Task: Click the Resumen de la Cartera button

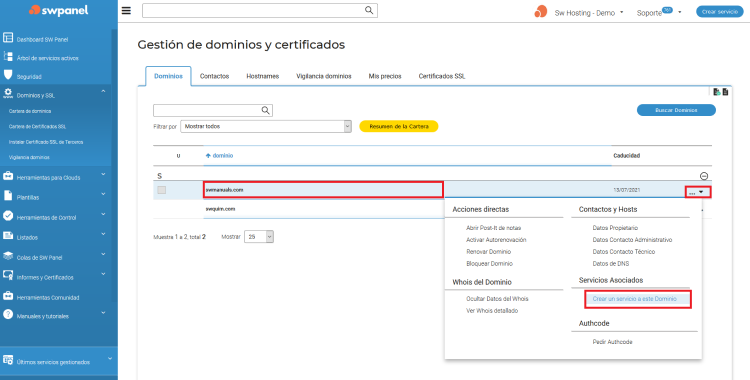Action: (398, 126)
